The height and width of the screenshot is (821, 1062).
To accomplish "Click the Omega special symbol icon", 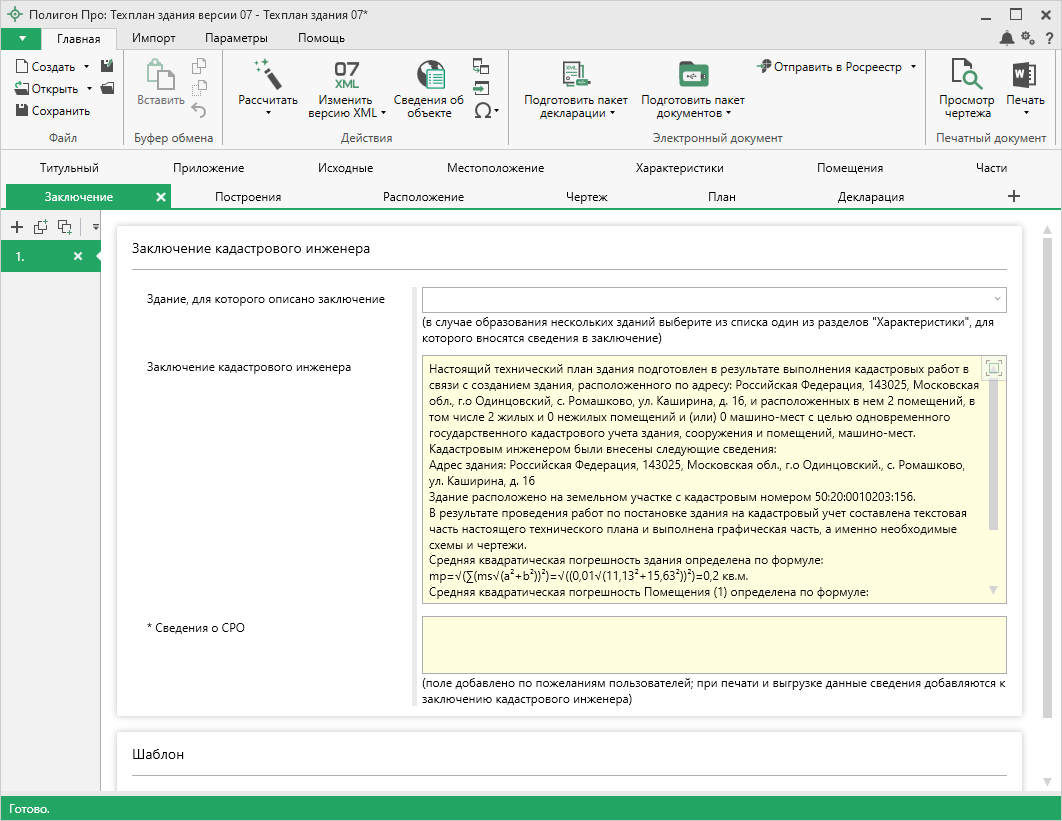I will pos(482,111).
